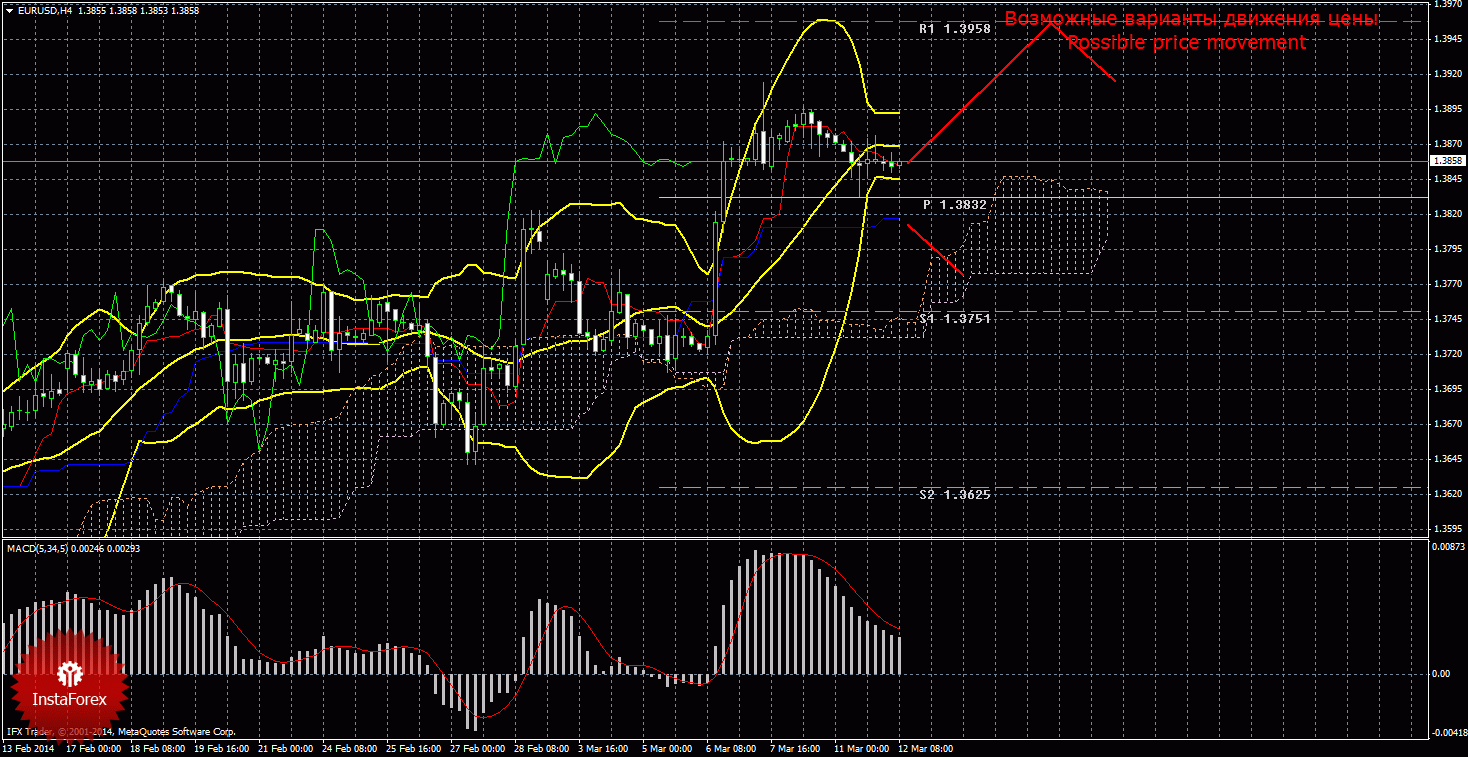Click the MACD(5,34,5) indicator label
Screen dimensions: 1468x757
tap(37, 548)
